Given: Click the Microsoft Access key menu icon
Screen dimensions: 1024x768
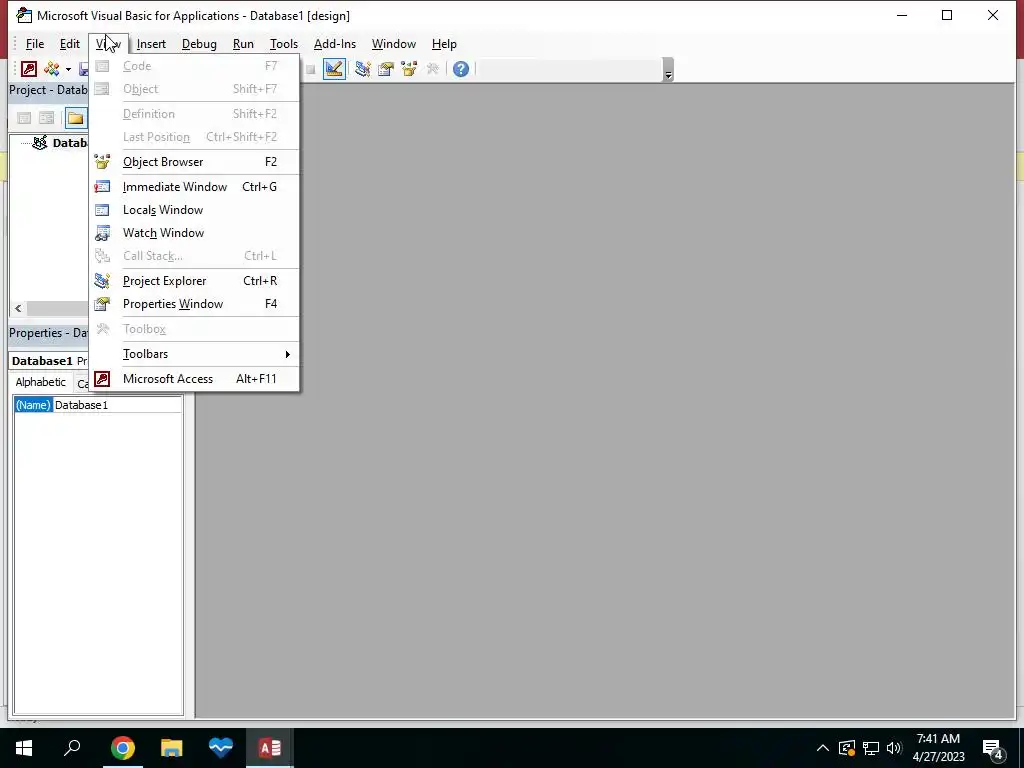Looking at the screenshot, I should [103, 379].
